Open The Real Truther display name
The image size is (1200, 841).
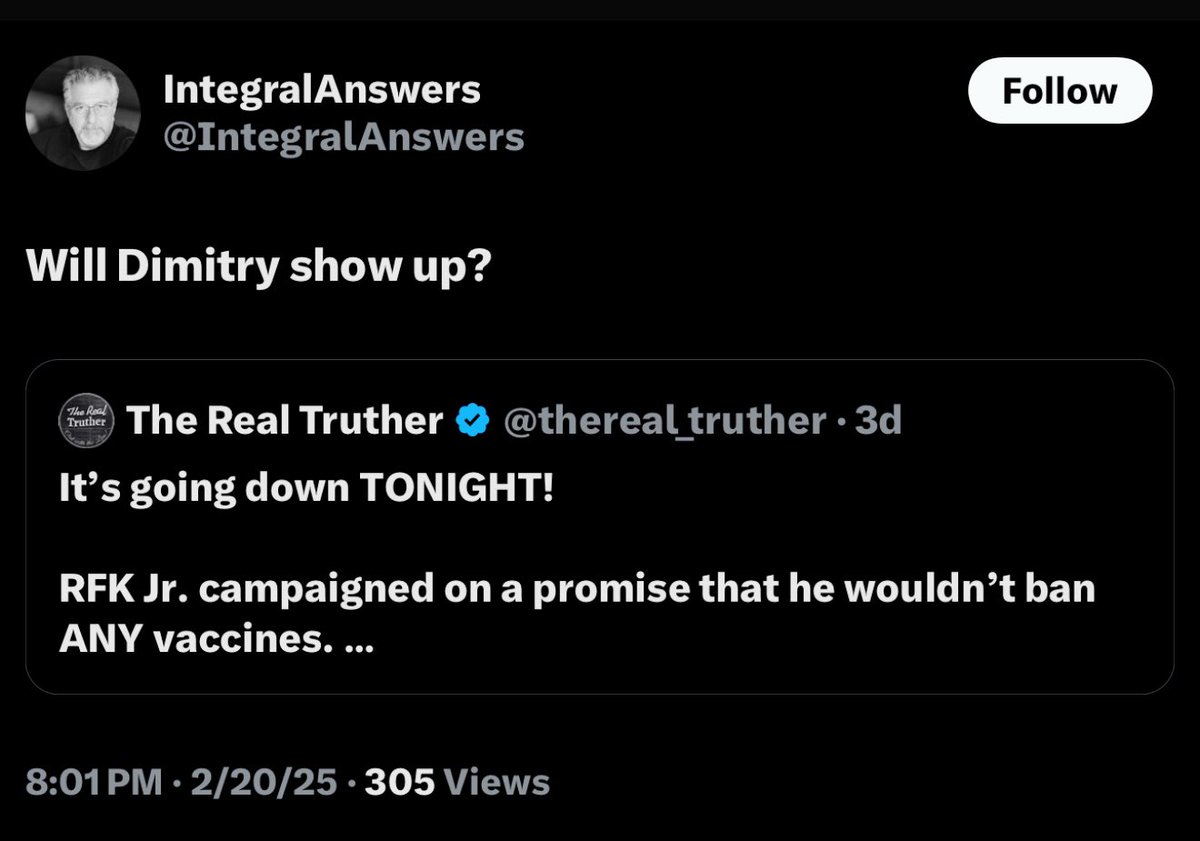(285, 421)
